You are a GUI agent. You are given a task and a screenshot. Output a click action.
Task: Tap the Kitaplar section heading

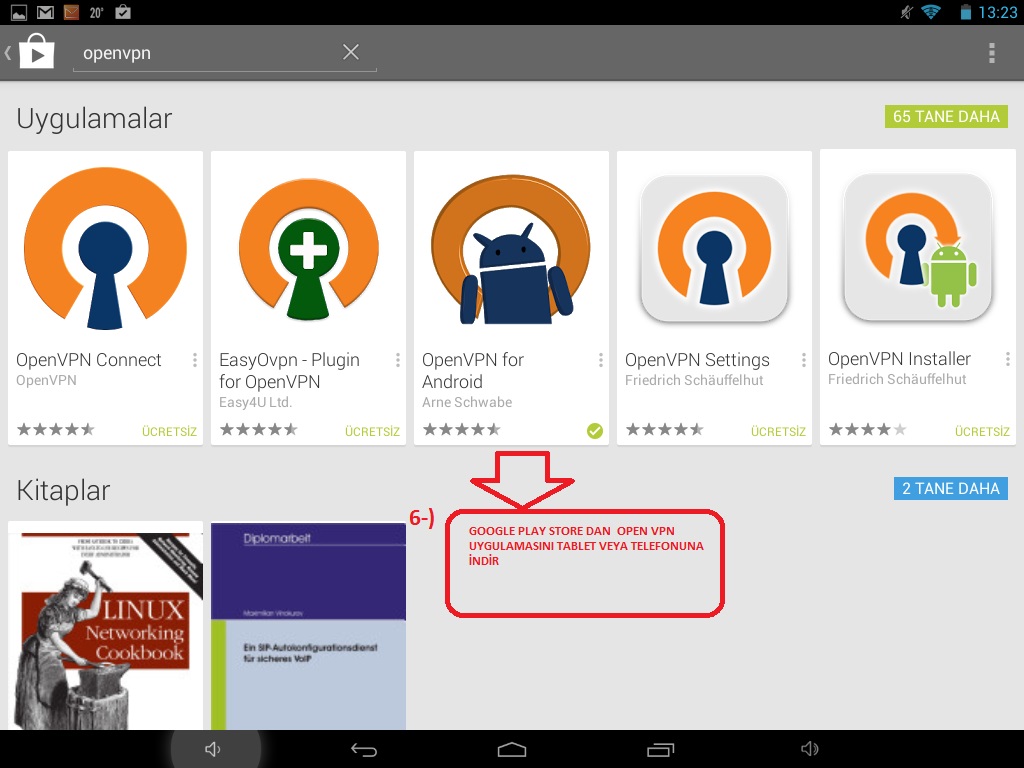click(x=63, y=491)
